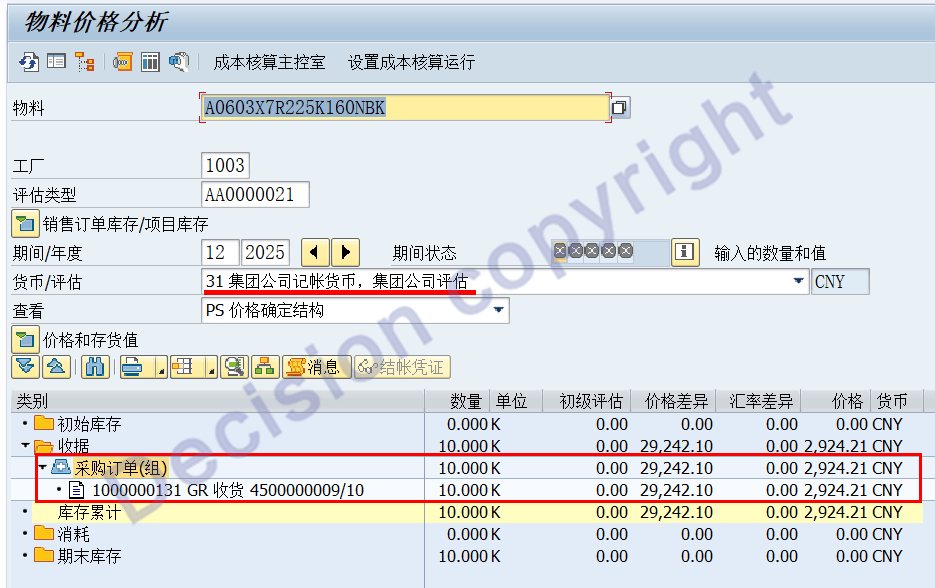Viewport: 935px width, 588px height.
Task: Open the 查看 dropdown arrow
Action: click(497, 310)
